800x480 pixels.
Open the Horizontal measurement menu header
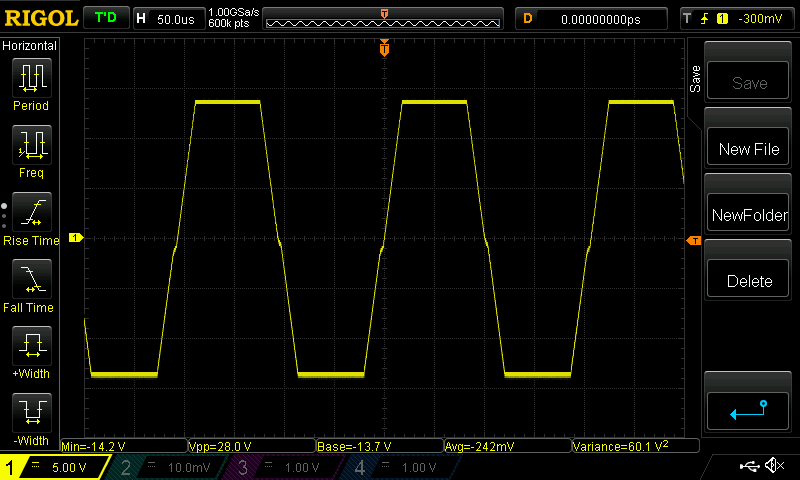pos(30,46)
